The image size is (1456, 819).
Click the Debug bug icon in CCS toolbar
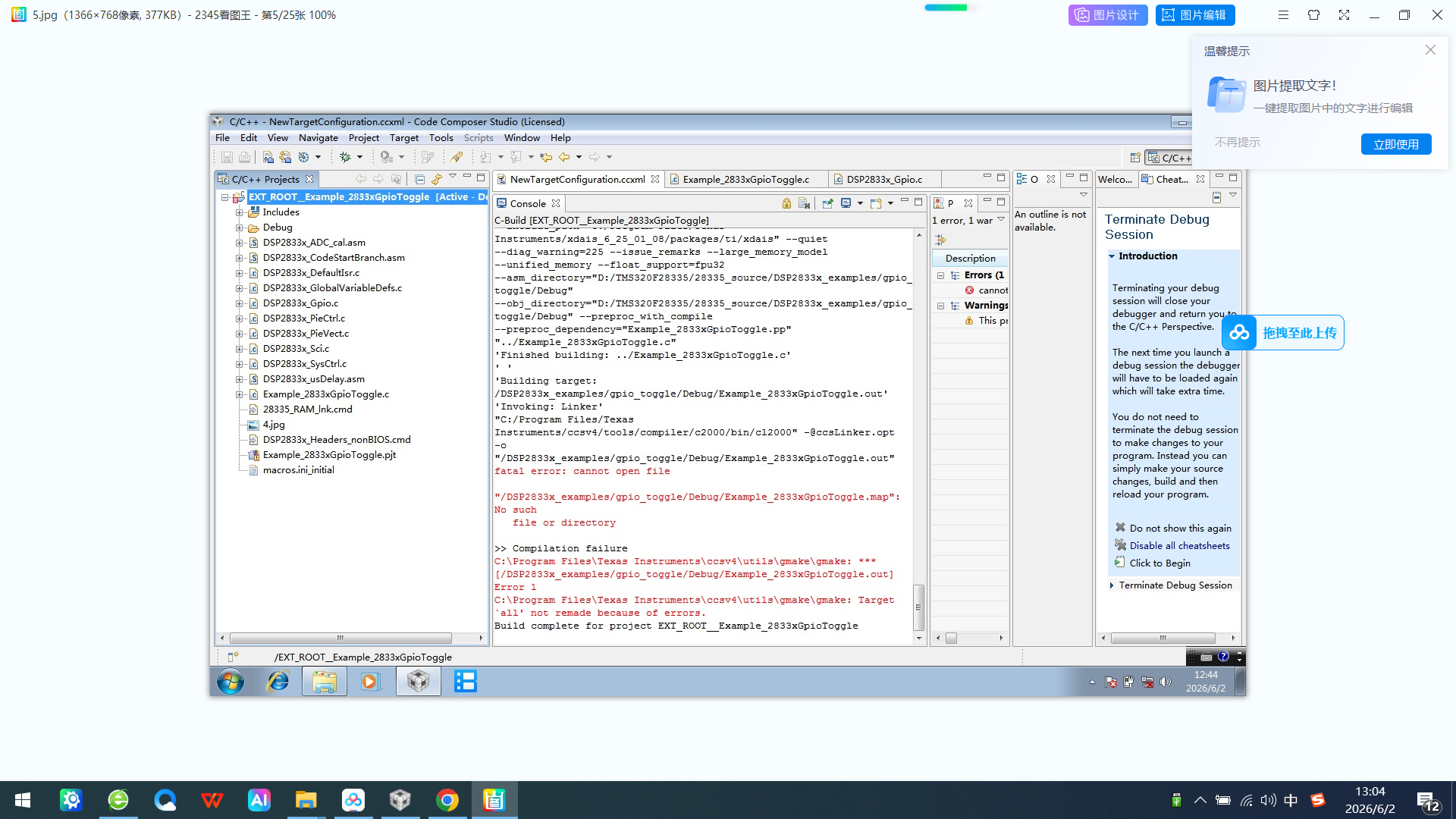tap(345, 157)
